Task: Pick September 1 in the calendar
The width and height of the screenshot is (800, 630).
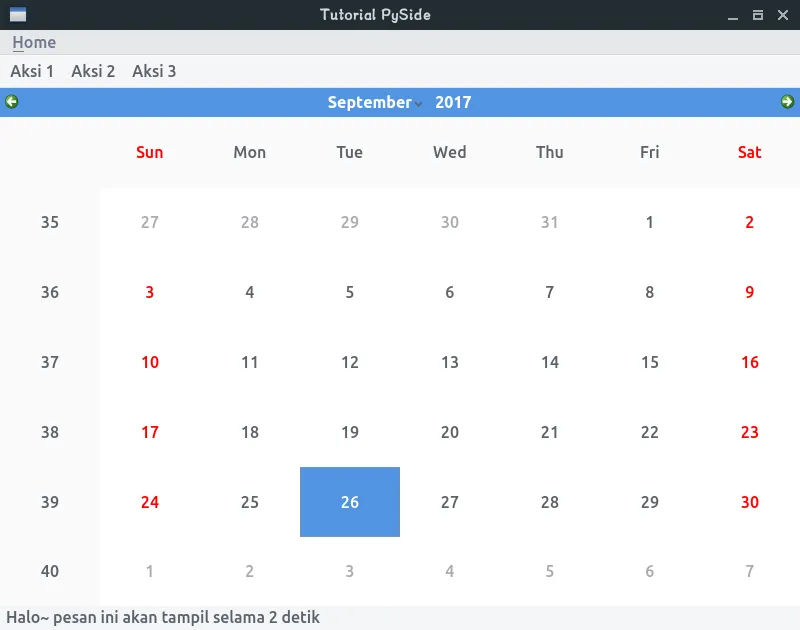Action: click(649, 222)
